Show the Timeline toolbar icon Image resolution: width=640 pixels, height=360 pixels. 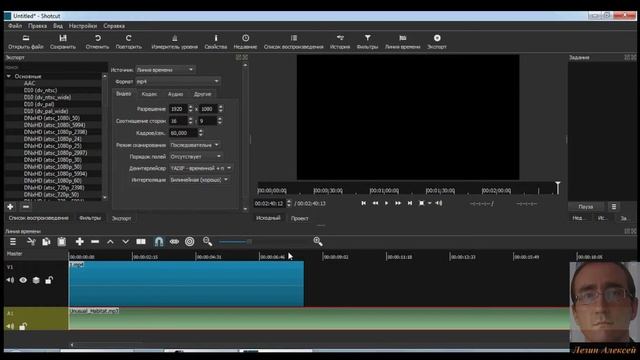pos(402,38)
